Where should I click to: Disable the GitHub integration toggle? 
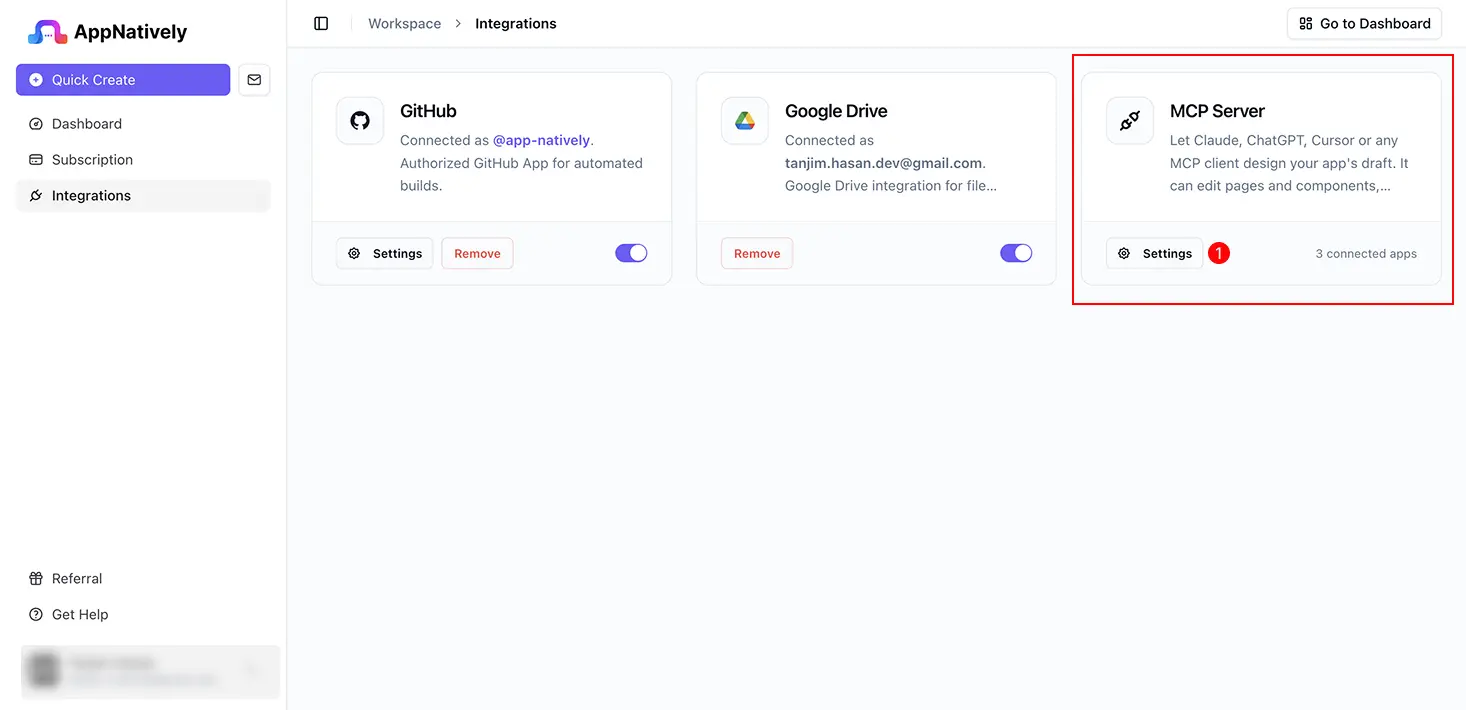[x=631, y=253]
